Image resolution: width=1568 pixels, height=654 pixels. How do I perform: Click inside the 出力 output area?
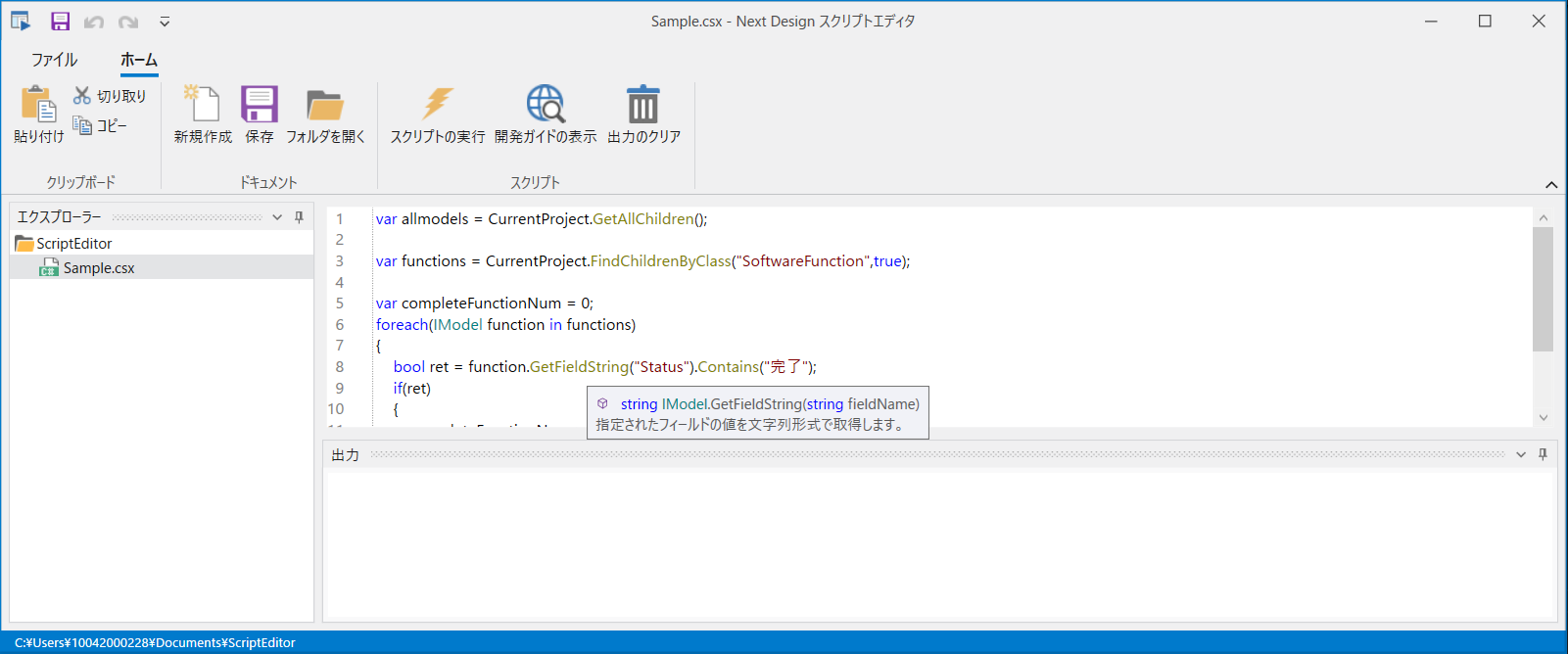940,545
